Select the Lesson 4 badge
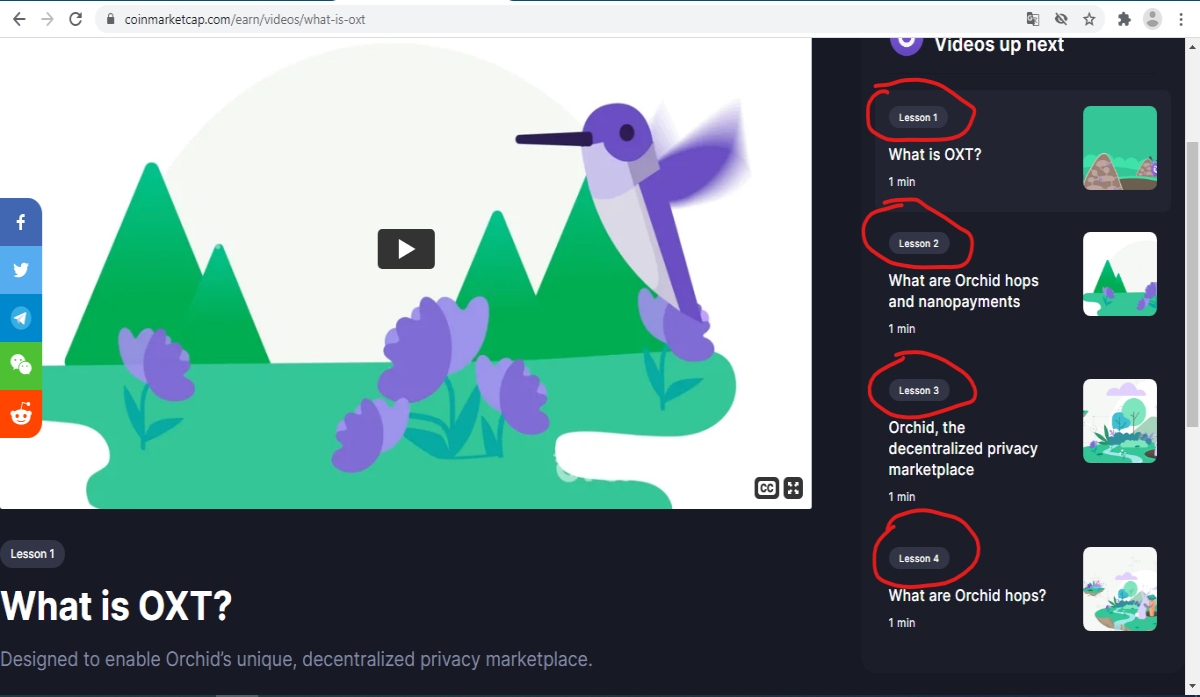Image resolution: width=1200 pixels, height=697 pixels. click(x=918, y=559)
